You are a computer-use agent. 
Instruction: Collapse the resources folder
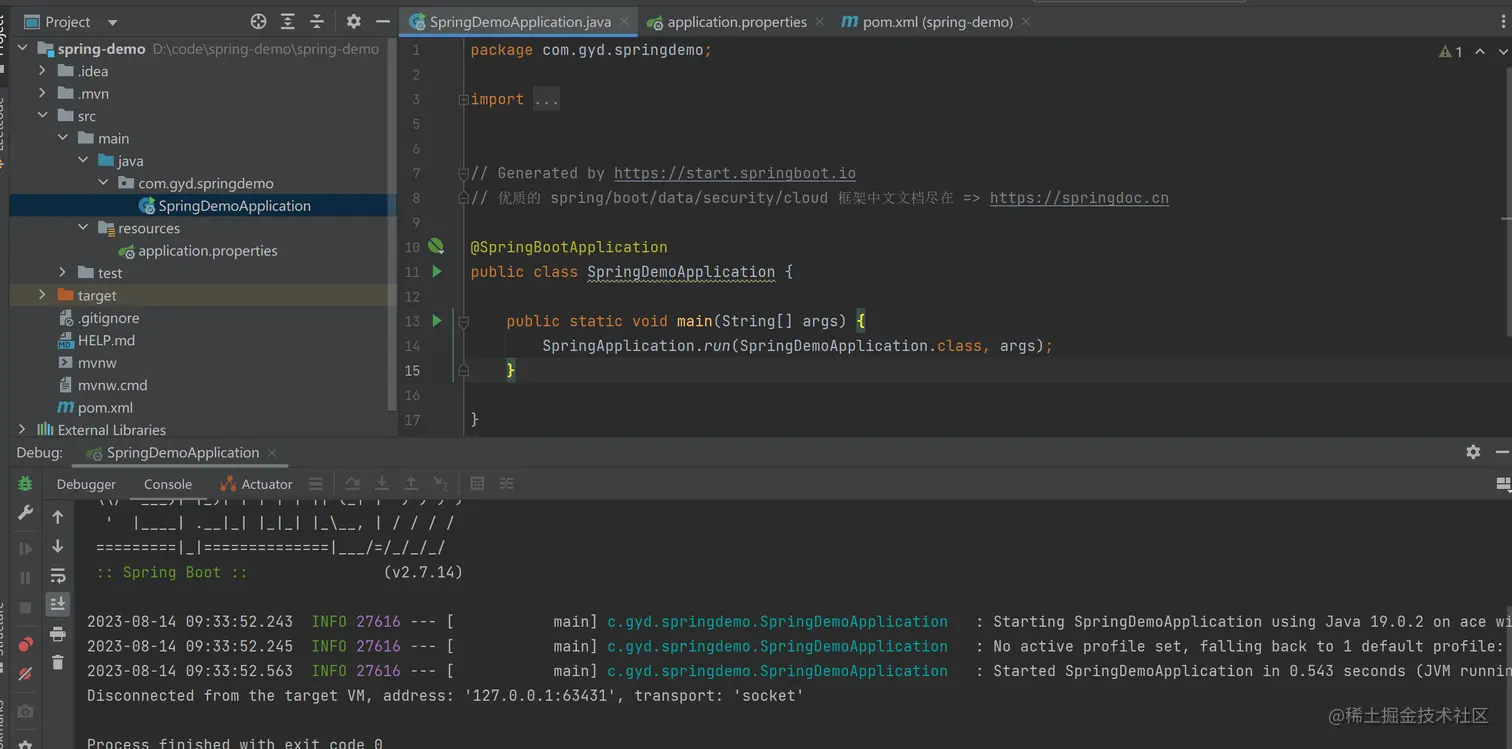(x=83, y=228)
